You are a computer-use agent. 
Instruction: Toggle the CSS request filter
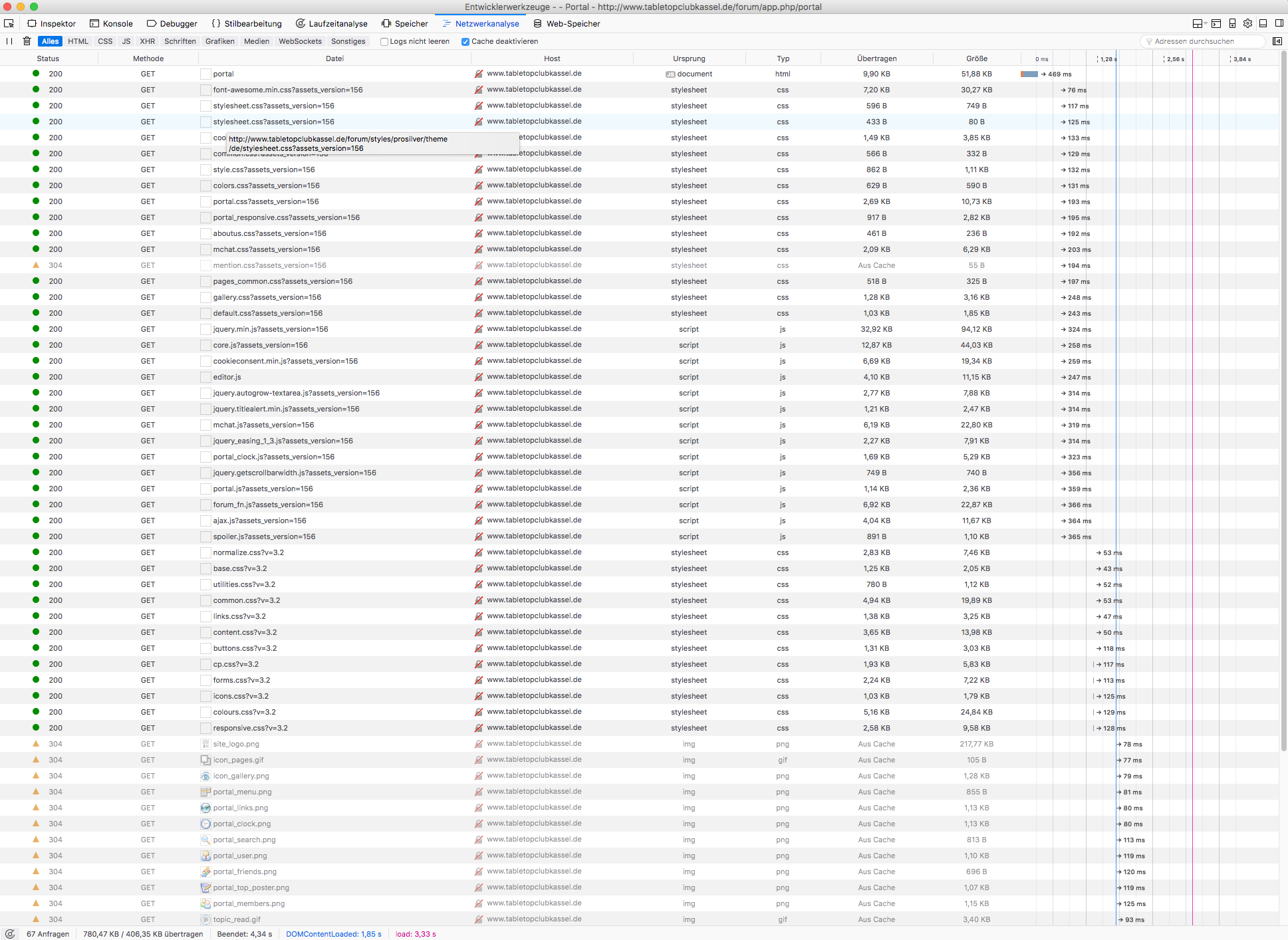[105, 41]
